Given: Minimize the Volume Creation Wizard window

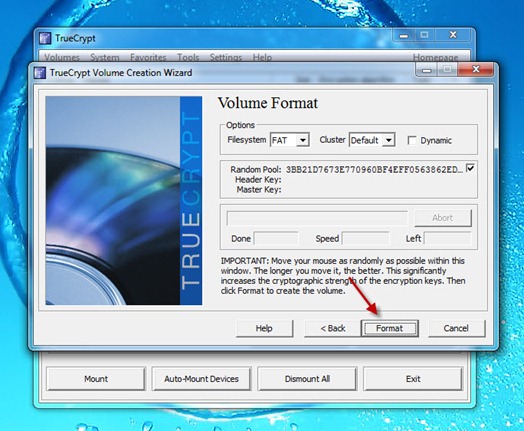Looking at the screenshot, I should pyautogui.click(x=426, y=69).
